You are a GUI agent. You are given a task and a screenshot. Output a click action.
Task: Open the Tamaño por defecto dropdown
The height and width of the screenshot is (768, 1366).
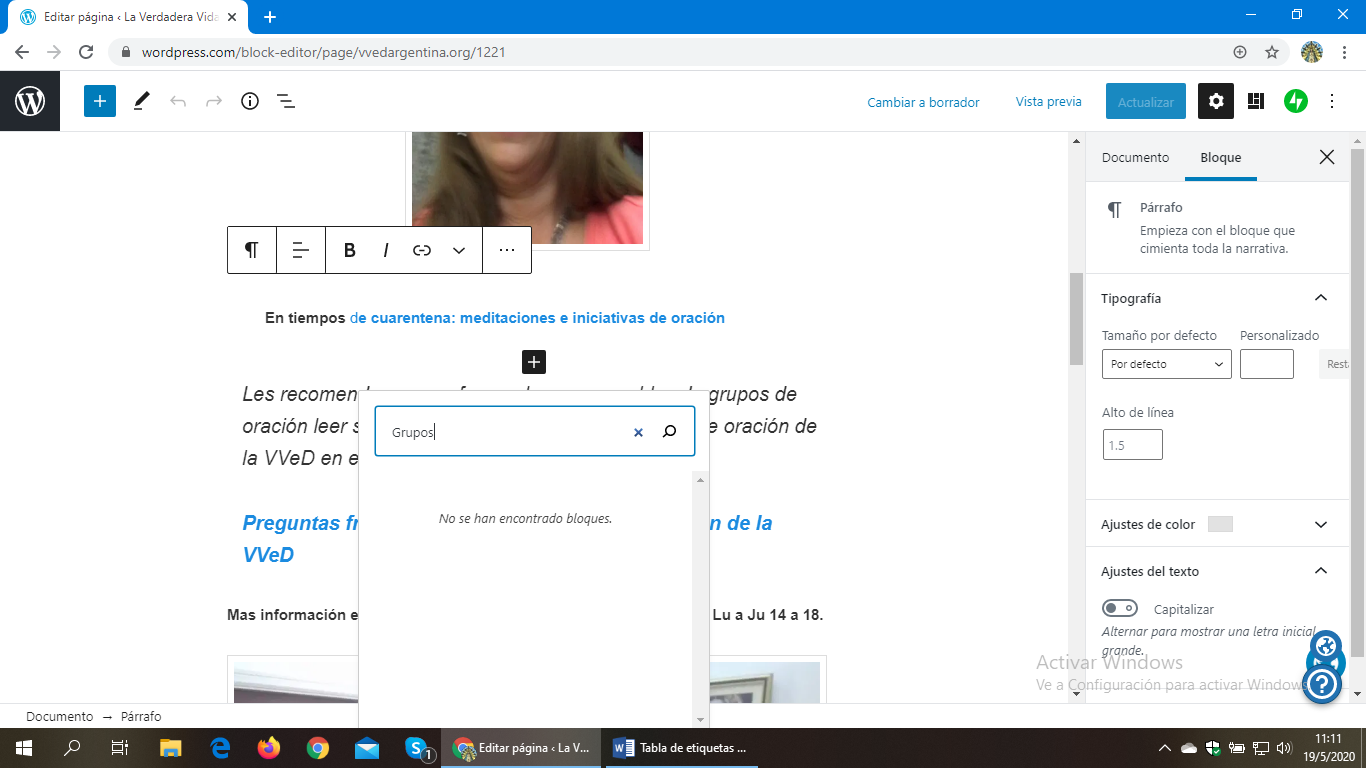1166,364
